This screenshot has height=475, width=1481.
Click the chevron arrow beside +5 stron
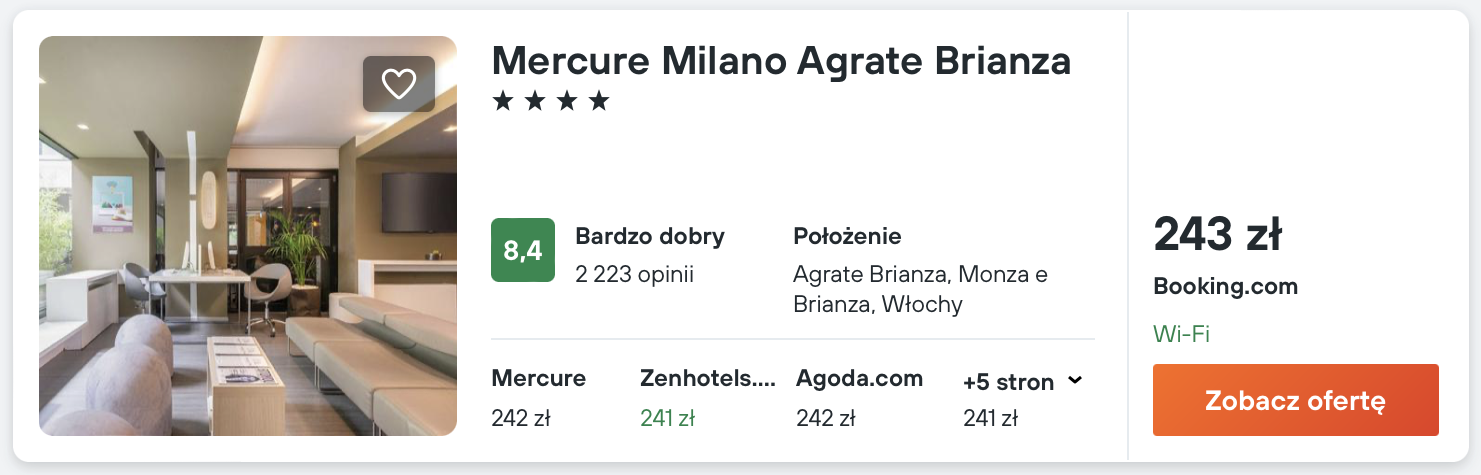[x=1075, y=380]
